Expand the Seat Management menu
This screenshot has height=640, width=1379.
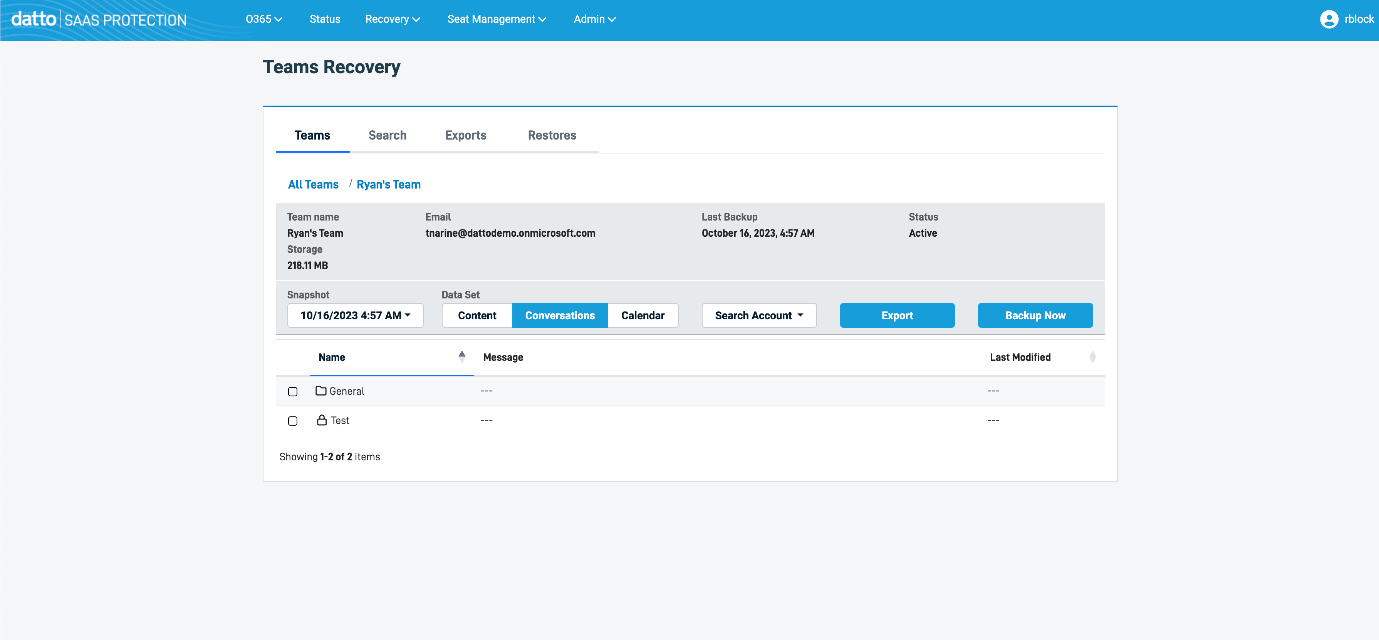point(497,19)
